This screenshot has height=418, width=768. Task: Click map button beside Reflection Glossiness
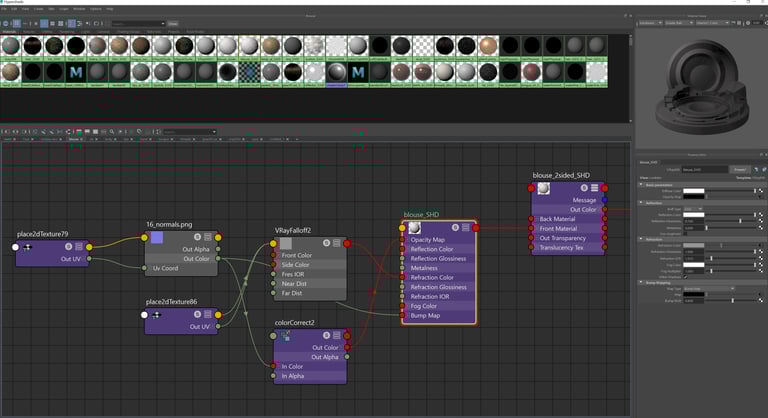pos(761,221)
